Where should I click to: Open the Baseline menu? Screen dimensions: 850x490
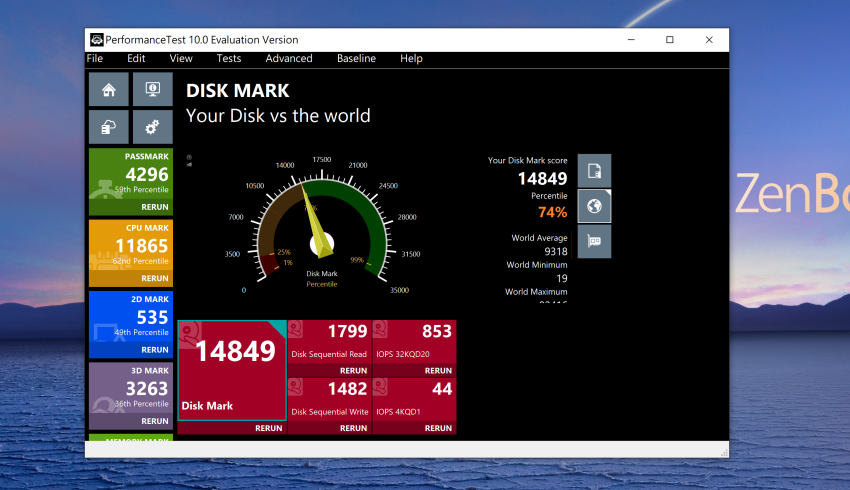point(356,59)
